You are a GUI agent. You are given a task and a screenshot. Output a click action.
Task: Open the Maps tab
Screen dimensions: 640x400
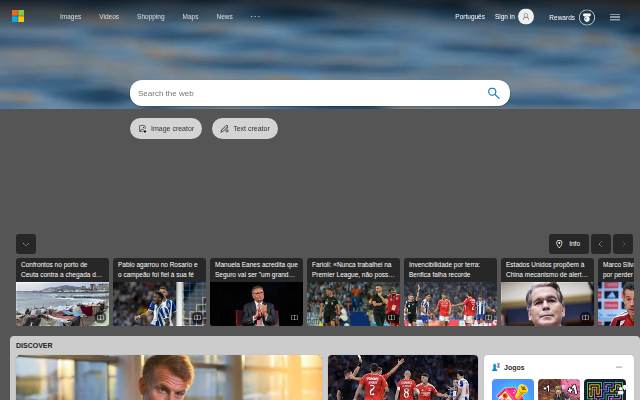click(190, 17)
